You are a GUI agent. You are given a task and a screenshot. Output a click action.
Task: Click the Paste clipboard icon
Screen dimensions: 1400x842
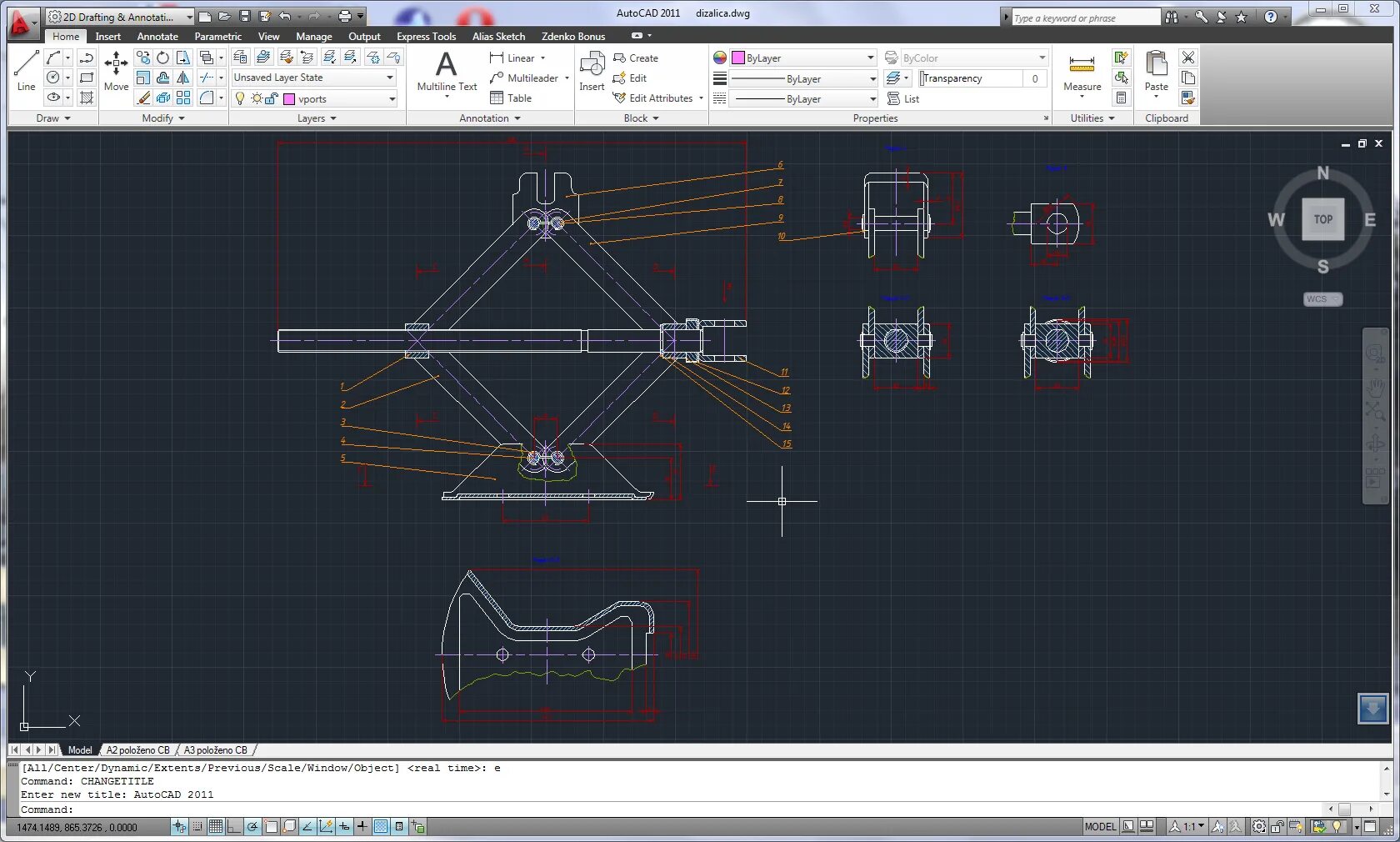[1156, 73]
